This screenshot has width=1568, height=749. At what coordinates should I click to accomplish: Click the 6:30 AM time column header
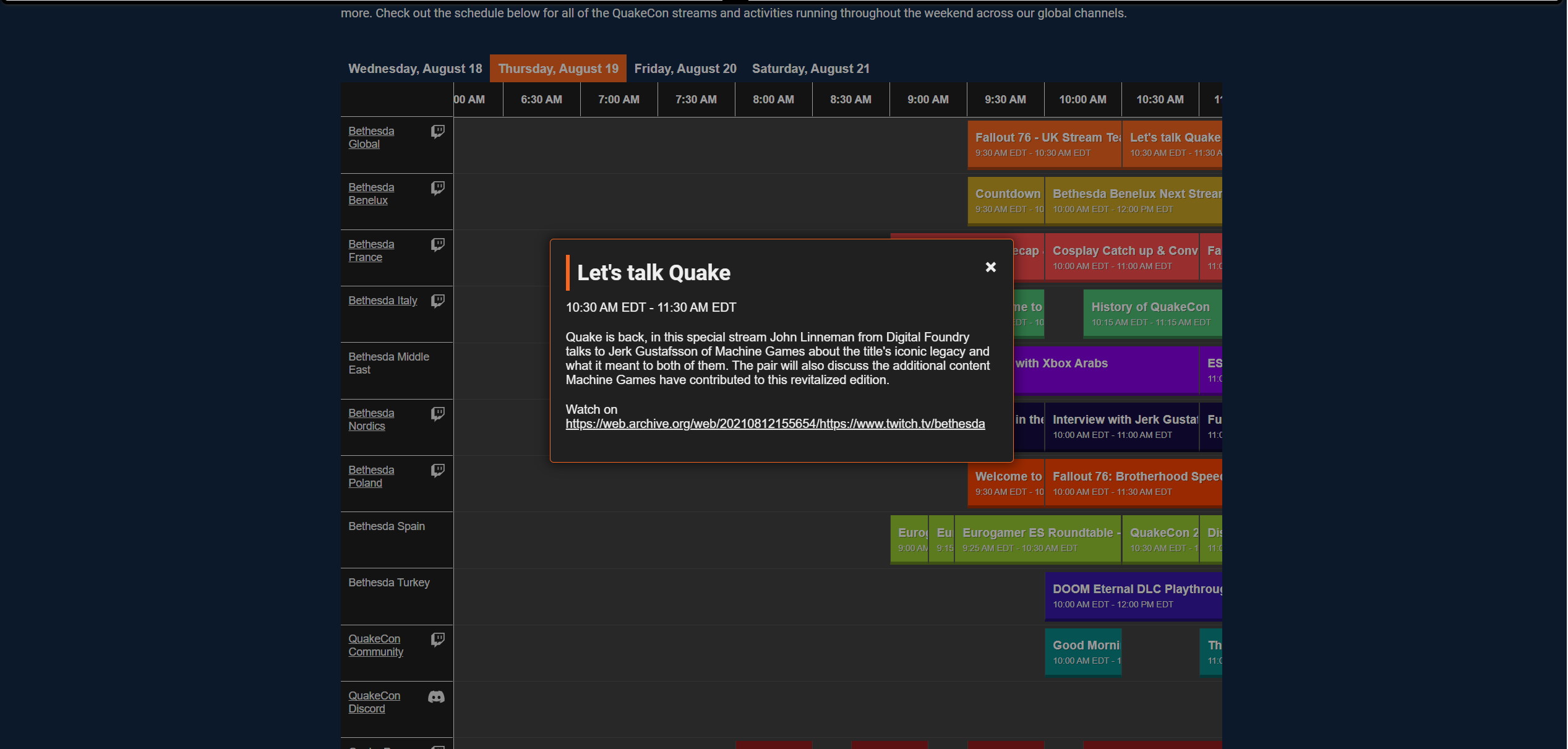click(x=541, y=100)
